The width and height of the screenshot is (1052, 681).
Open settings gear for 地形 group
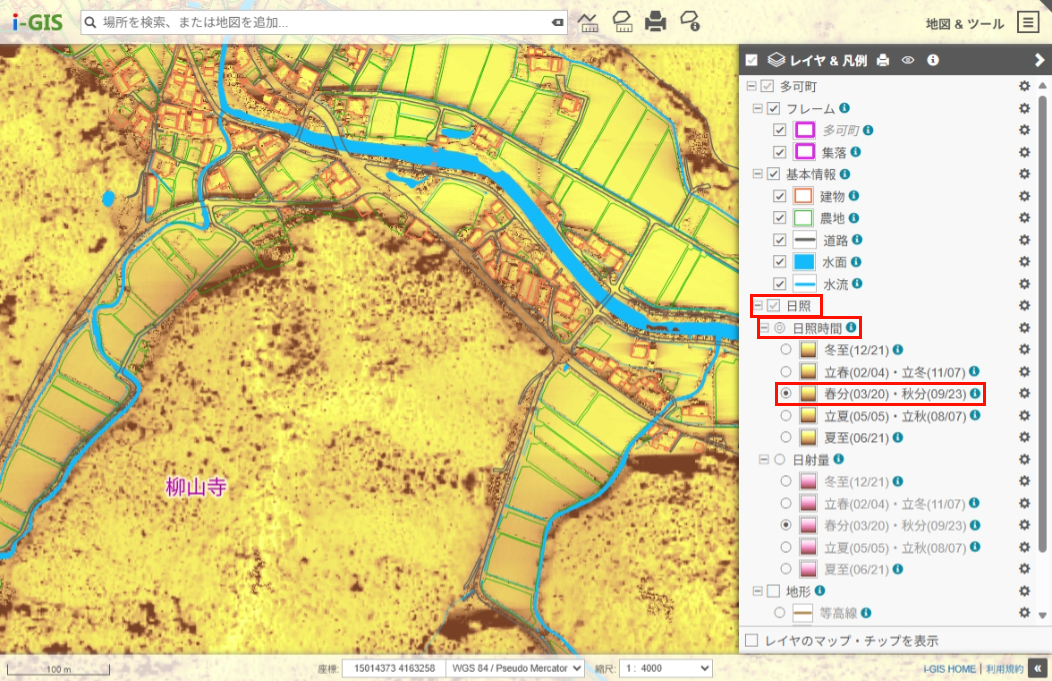[1024, 591]
